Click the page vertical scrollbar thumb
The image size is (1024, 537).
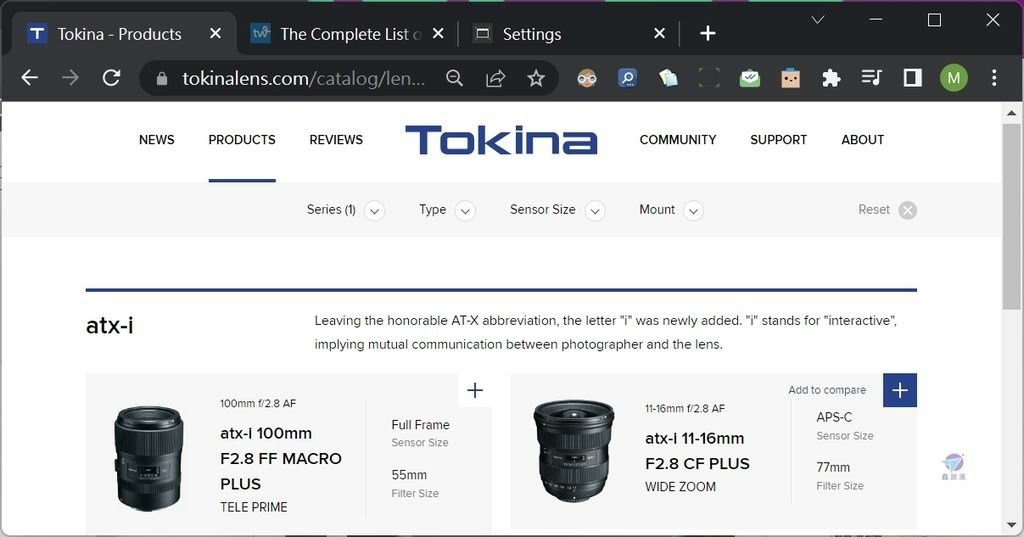click(1011, 217)
